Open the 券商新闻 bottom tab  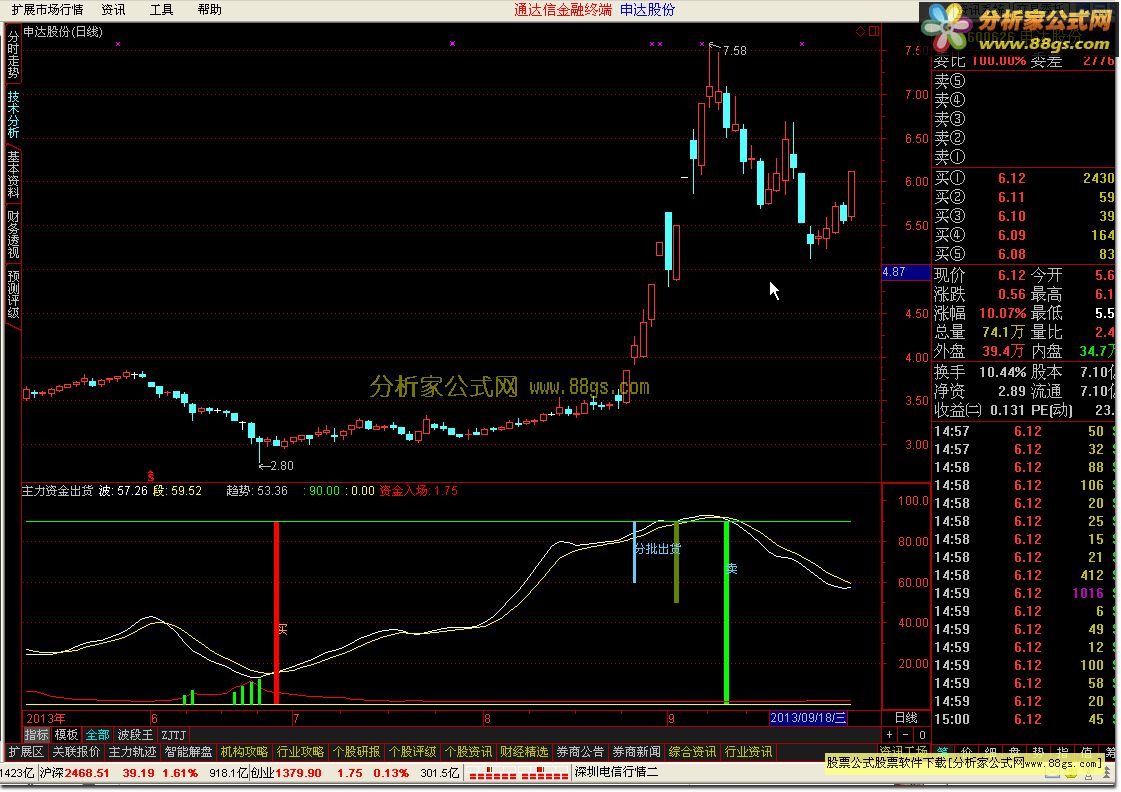tap(636, 752)
